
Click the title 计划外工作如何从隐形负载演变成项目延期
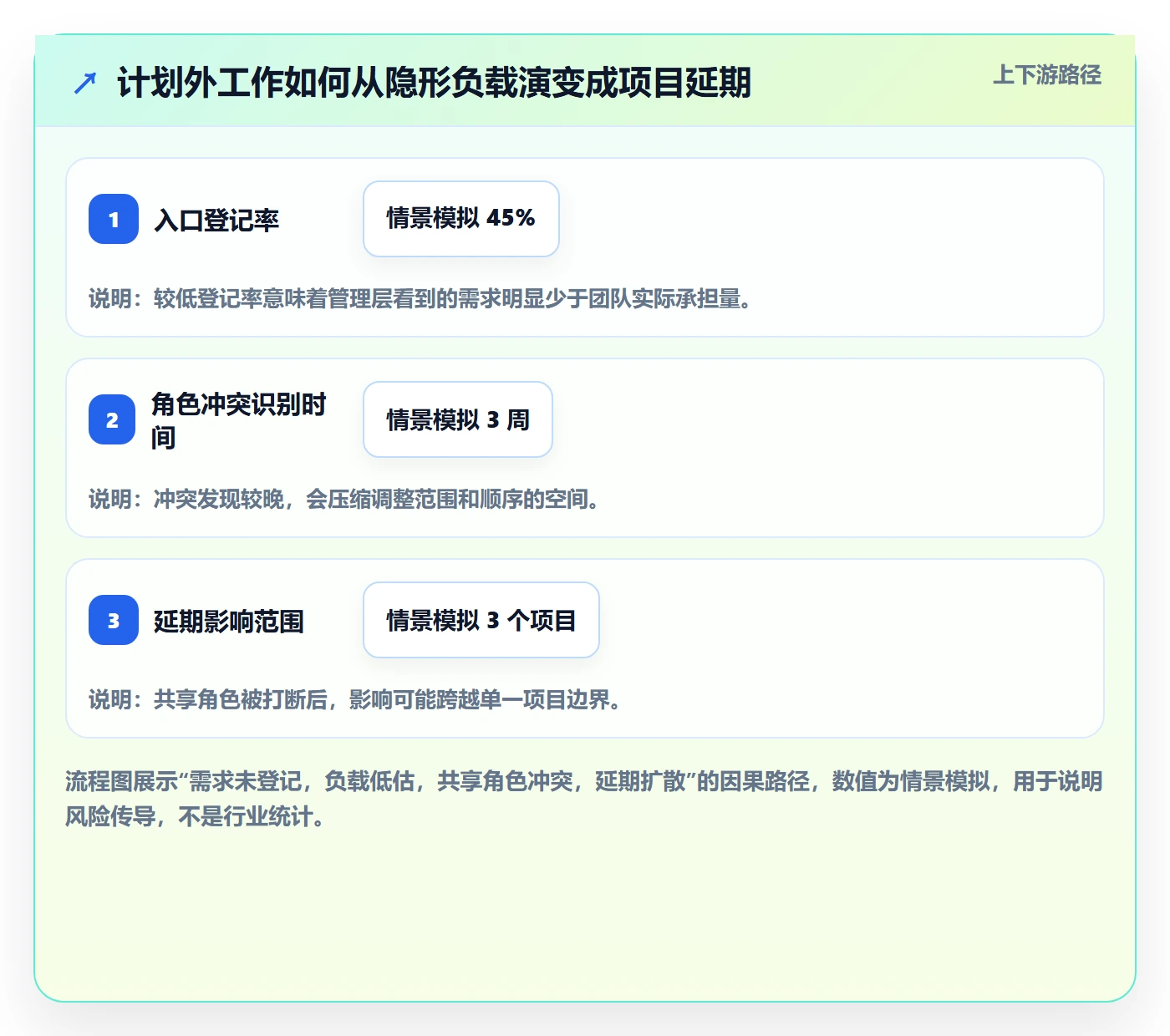pos(434,83)
